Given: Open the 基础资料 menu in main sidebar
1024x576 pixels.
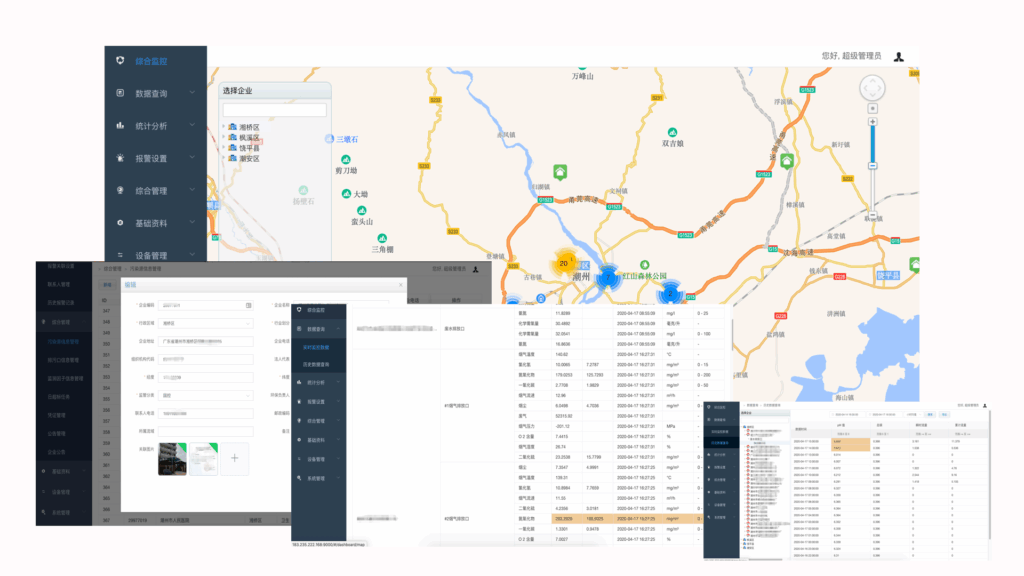Looking at the screenshot, I should click(150, 223).
